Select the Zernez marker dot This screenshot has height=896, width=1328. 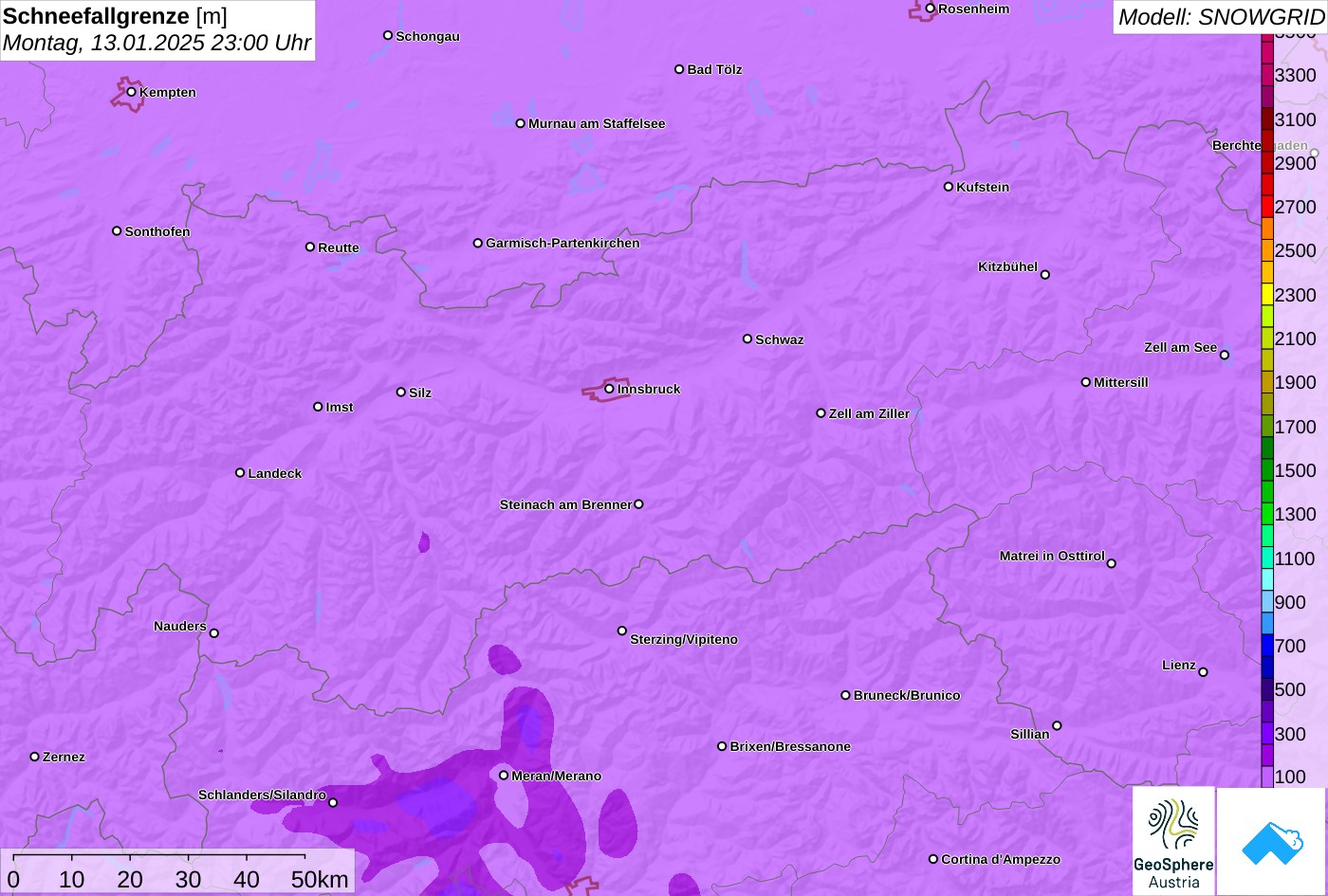[35, 757]
